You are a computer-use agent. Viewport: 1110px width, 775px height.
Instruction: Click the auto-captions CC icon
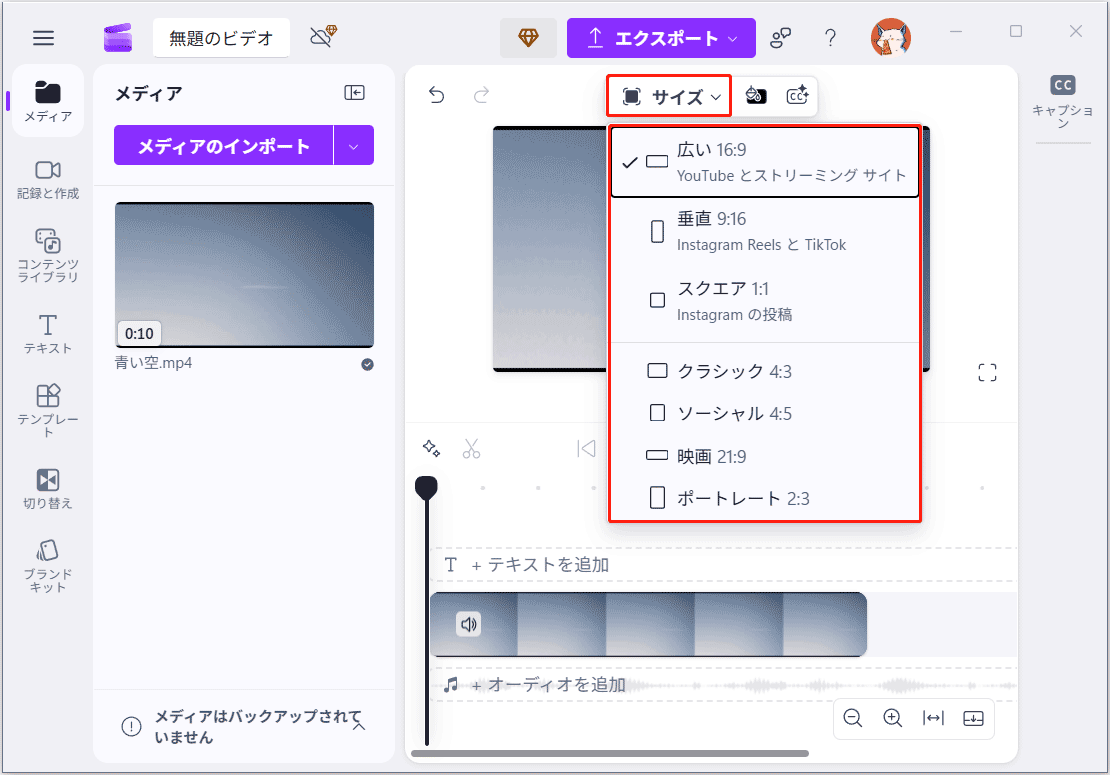[x=799, y=94]
